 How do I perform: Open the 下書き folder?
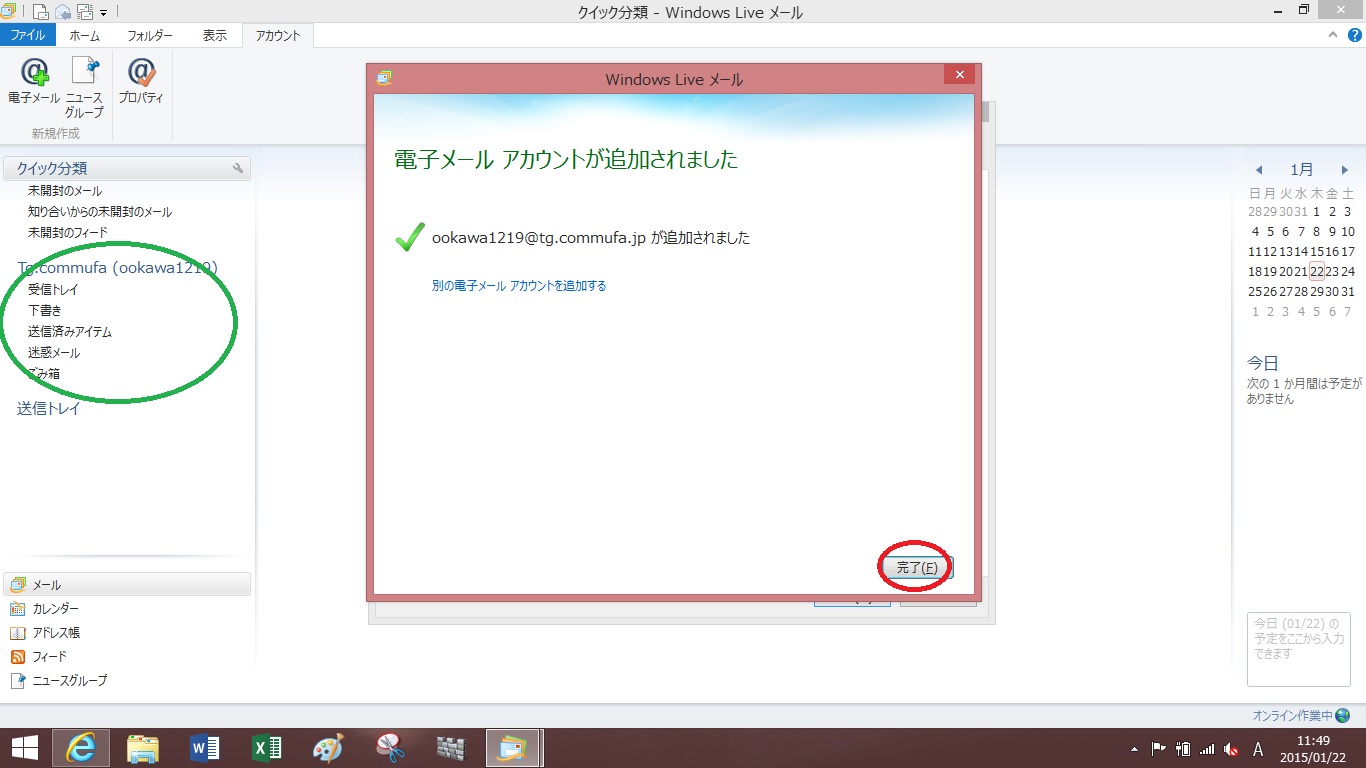coord(45,310)
